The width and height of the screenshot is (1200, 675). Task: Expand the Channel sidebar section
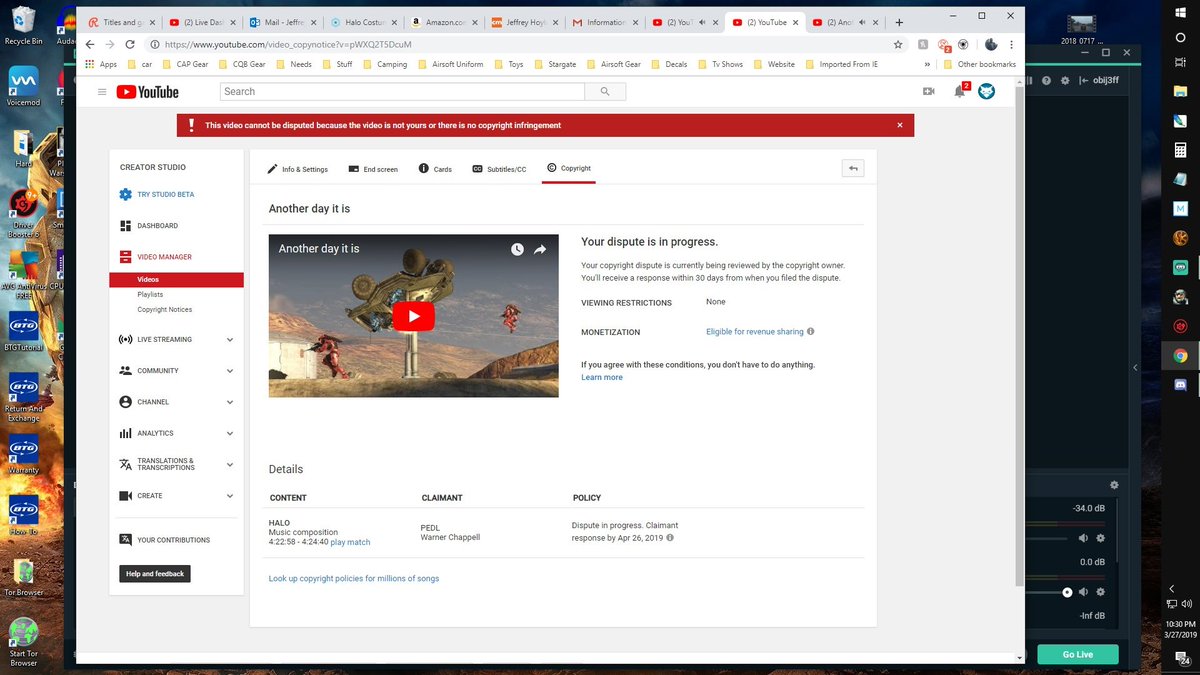click(x=230, y=402)
